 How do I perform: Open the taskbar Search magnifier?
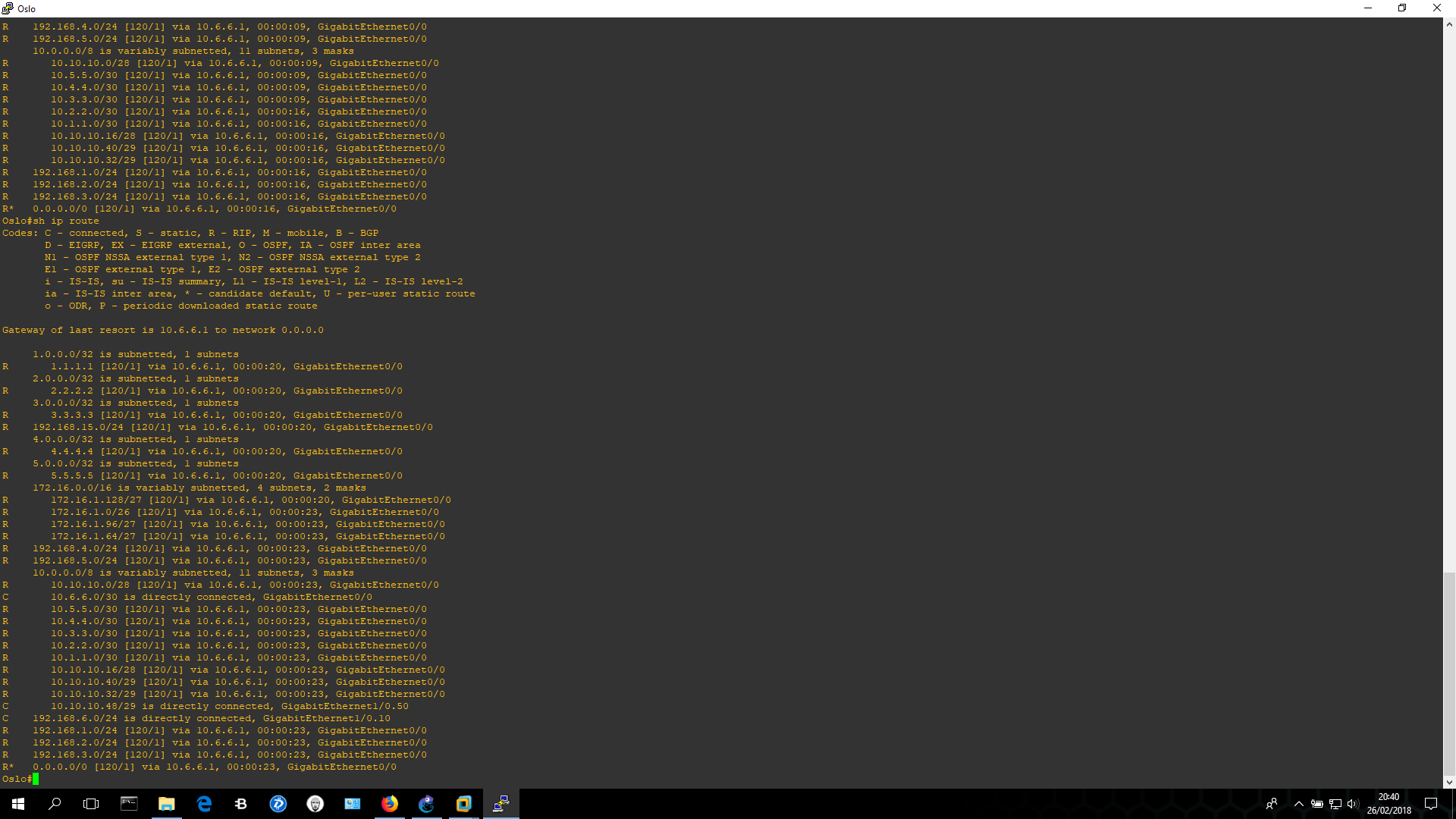[55, 804]
